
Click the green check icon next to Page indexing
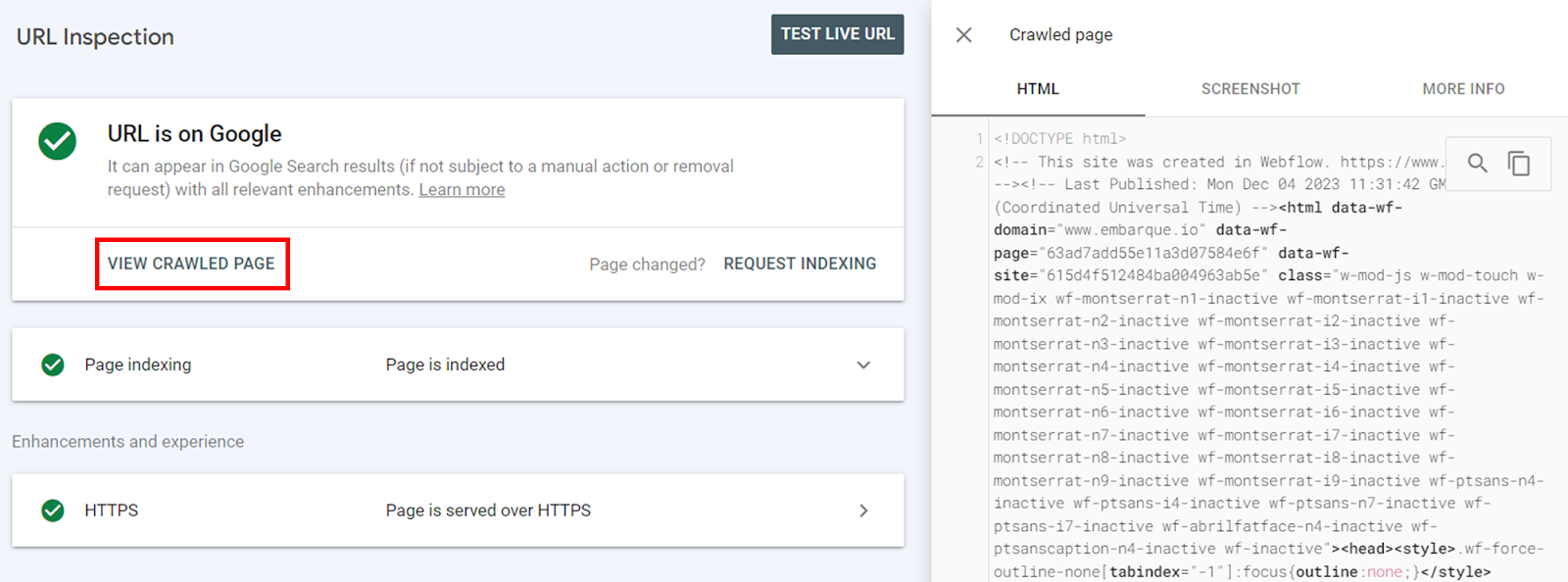(53, 364)
